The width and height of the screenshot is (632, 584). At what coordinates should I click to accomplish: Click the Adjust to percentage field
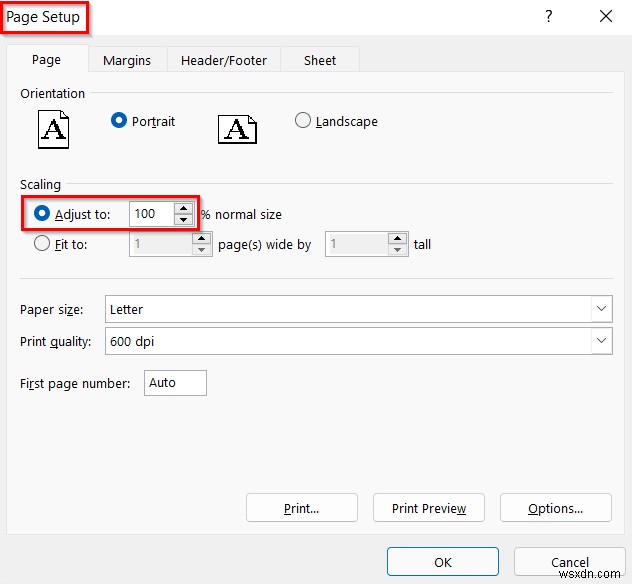[x=152, y=214]
